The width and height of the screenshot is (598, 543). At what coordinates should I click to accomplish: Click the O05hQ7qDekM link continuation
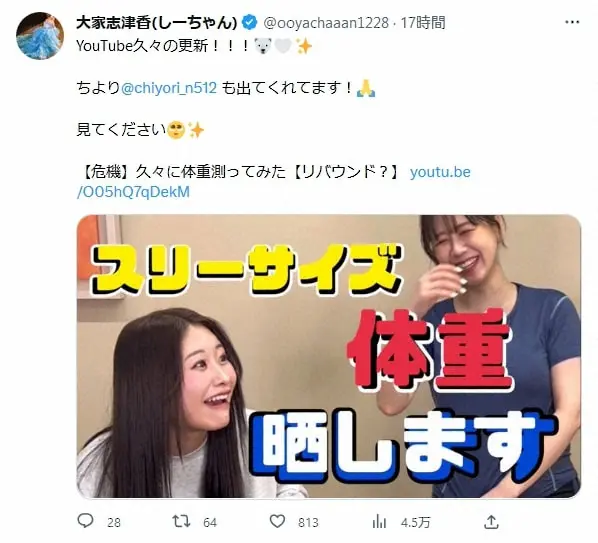click(x=133, y=192)
